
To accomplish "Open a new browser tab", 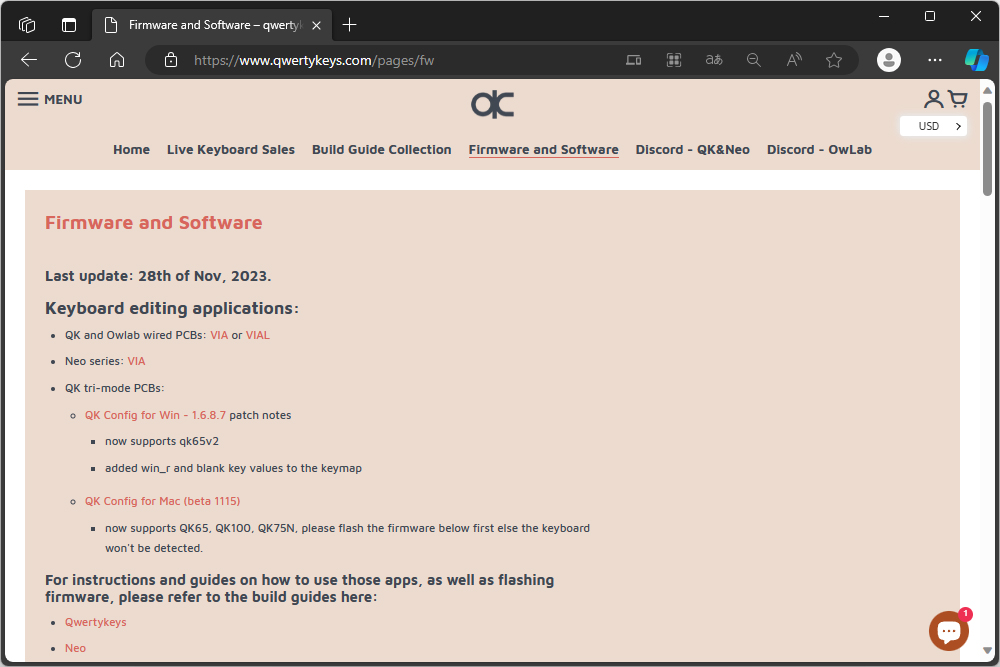I will (349, 25).
